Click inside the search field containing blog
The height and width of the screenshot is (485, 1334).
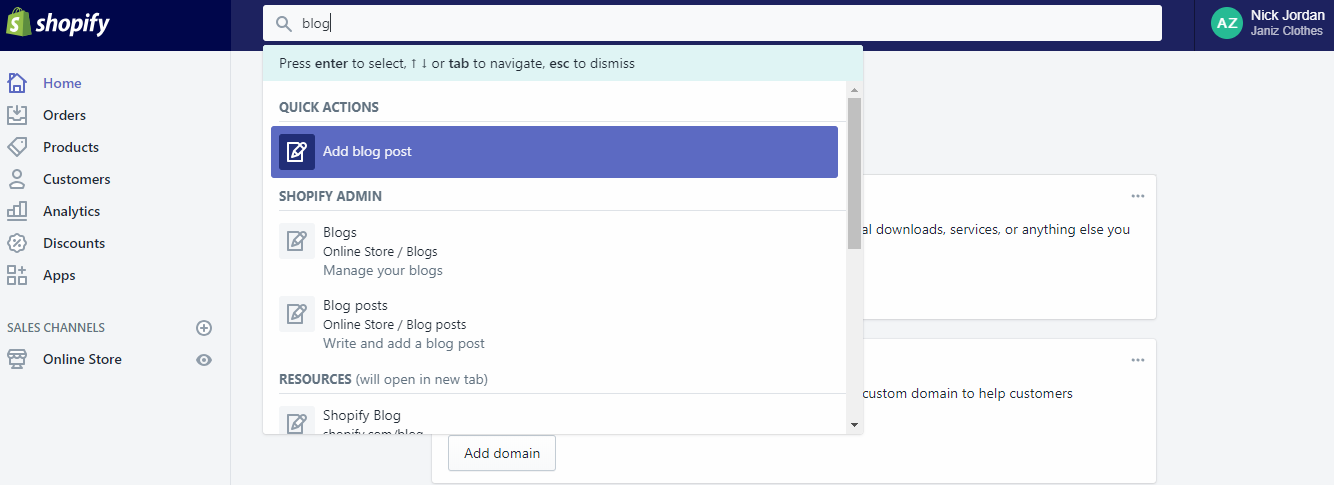[712, 23]
